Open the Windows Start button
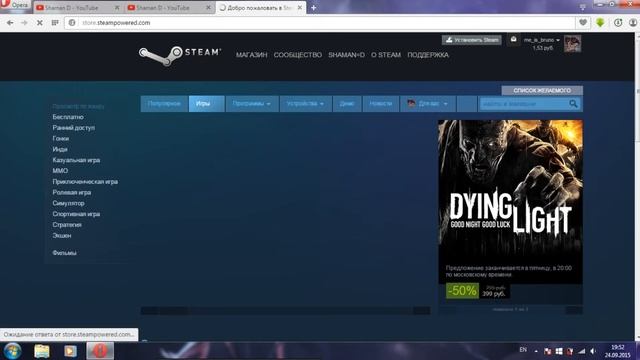 click(12, 351)
